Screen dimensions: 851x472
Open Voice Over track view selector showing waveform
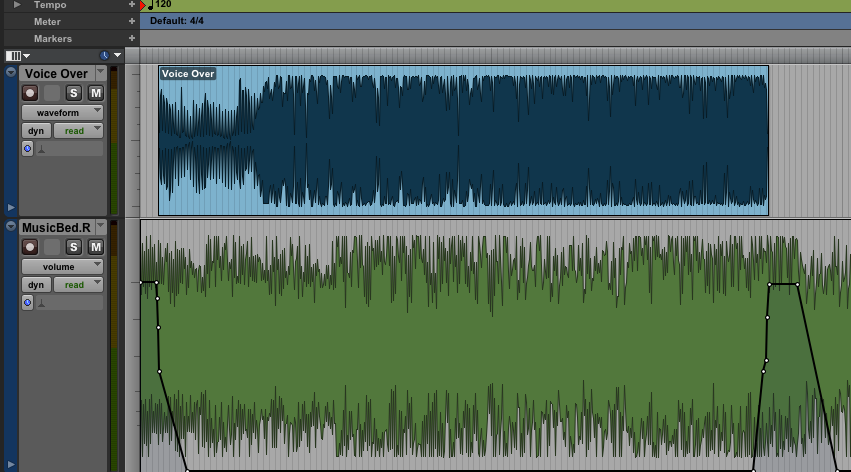click(x=62, y=113)
